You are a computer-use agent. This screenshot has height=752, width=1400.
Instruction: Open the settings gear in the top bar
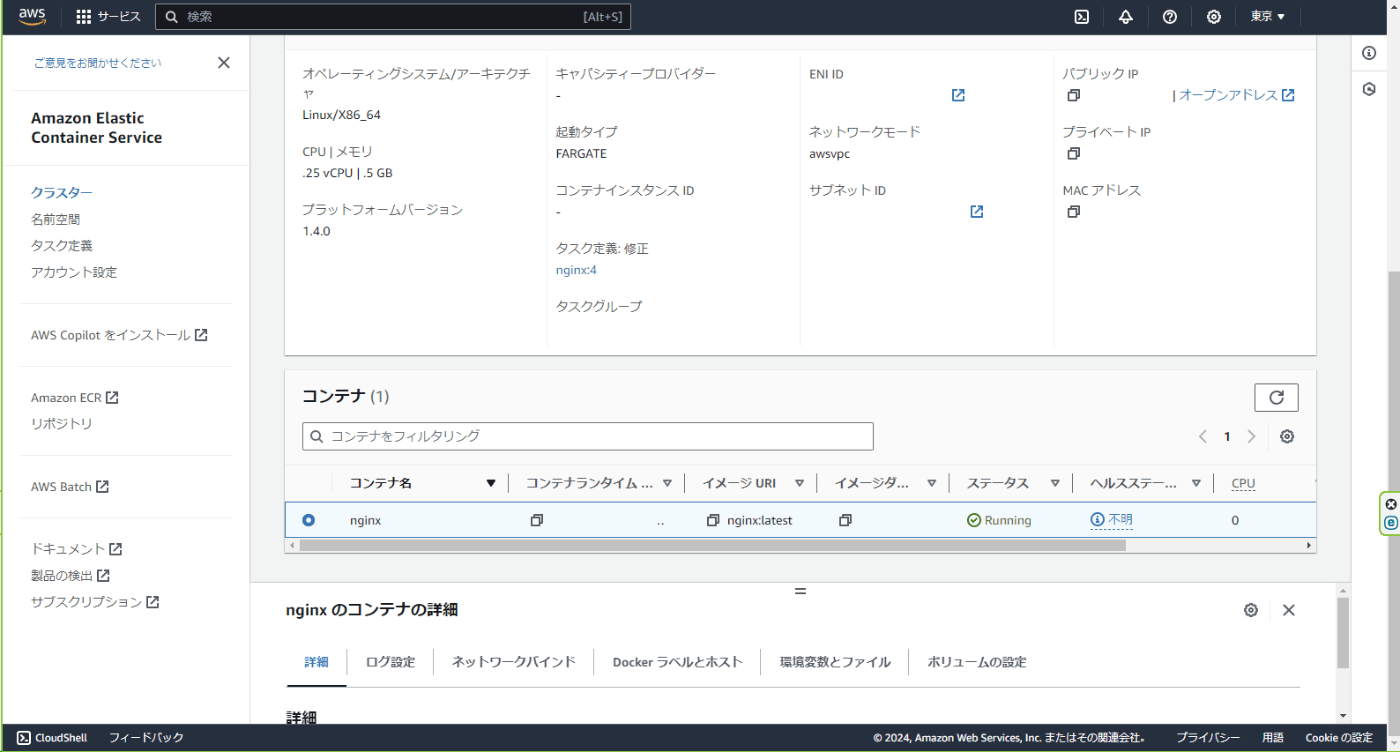coord(1214,17)
